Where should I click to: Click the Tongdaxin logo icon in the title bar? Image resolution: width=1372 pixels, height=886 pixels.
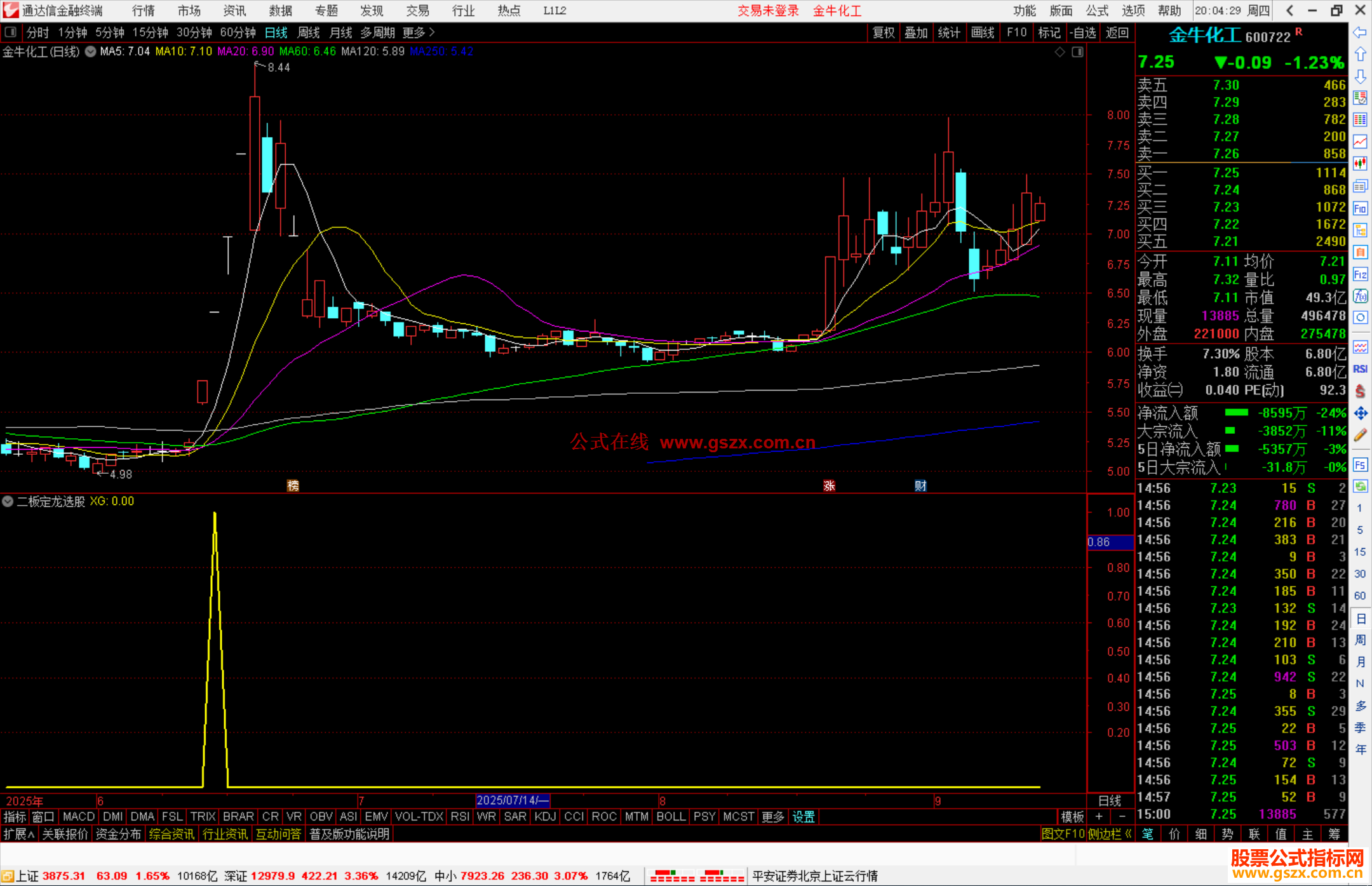click(11, 10)
